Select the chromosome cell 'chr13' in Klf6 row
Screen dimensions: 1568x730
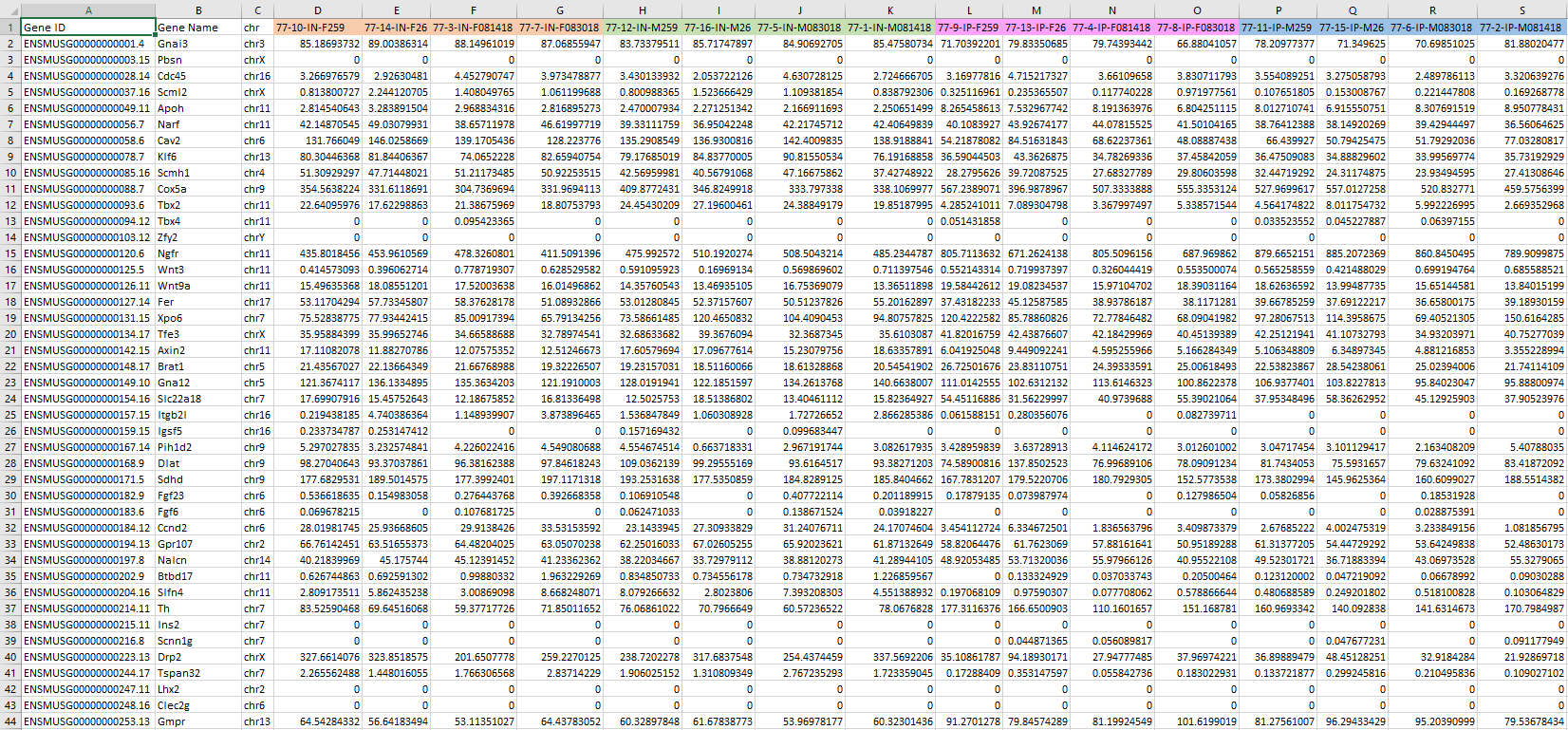click(x=257, y=157)
